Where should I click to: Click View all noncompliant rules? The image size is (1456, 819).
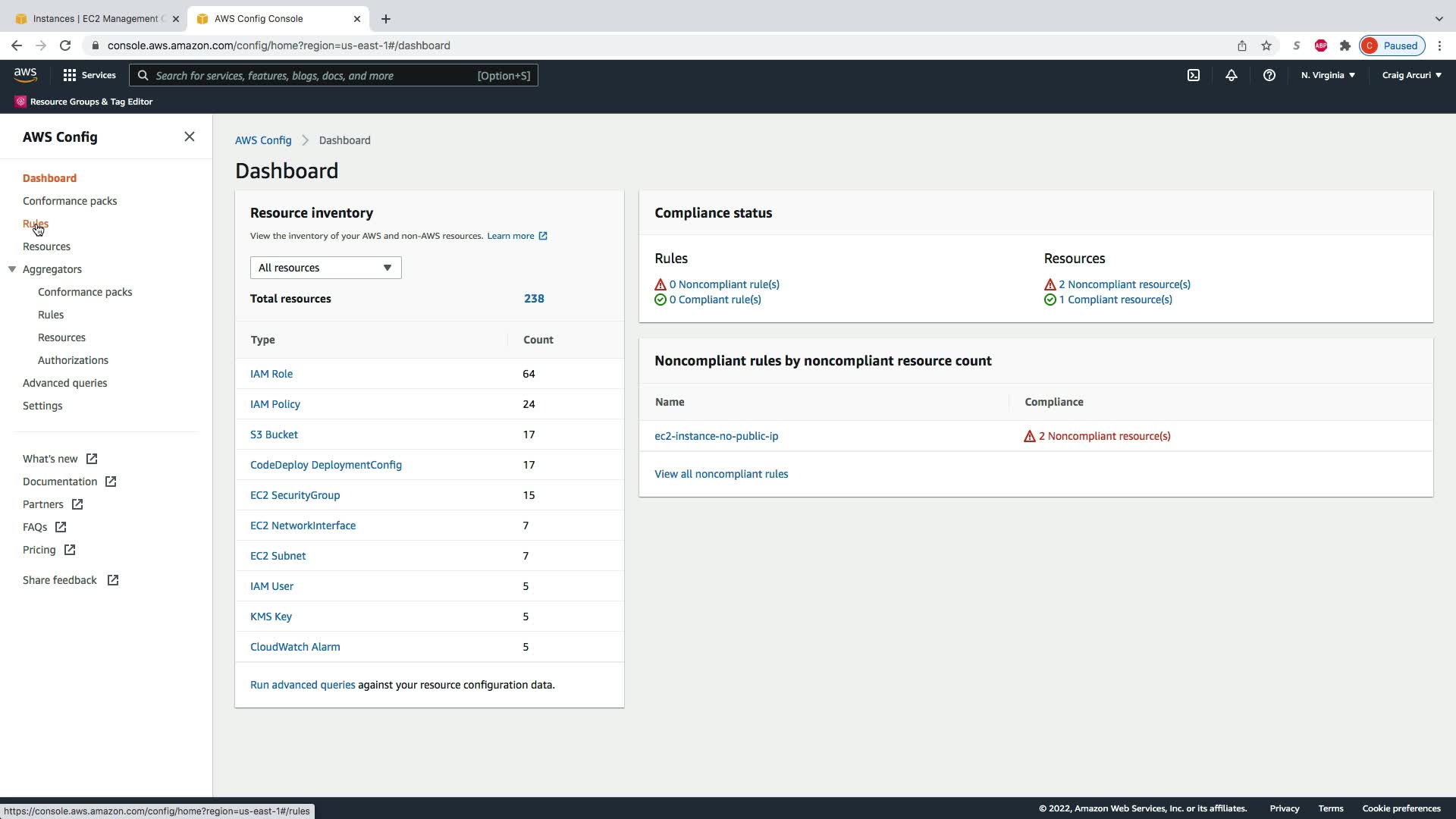(720, 474)
